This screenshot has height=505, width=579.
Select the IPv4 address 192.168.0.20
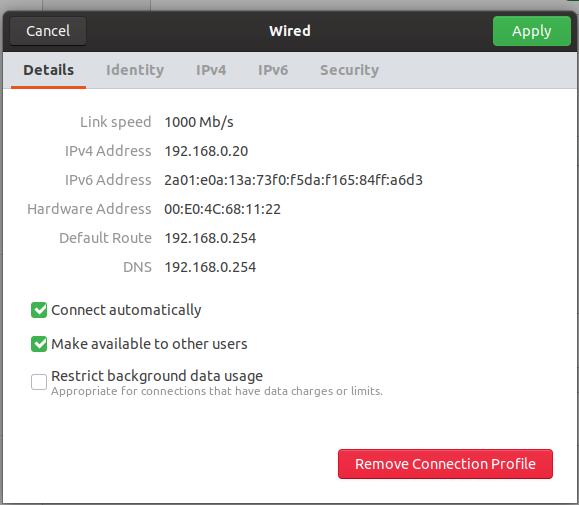pyautogui.click(x=206, y=151)
